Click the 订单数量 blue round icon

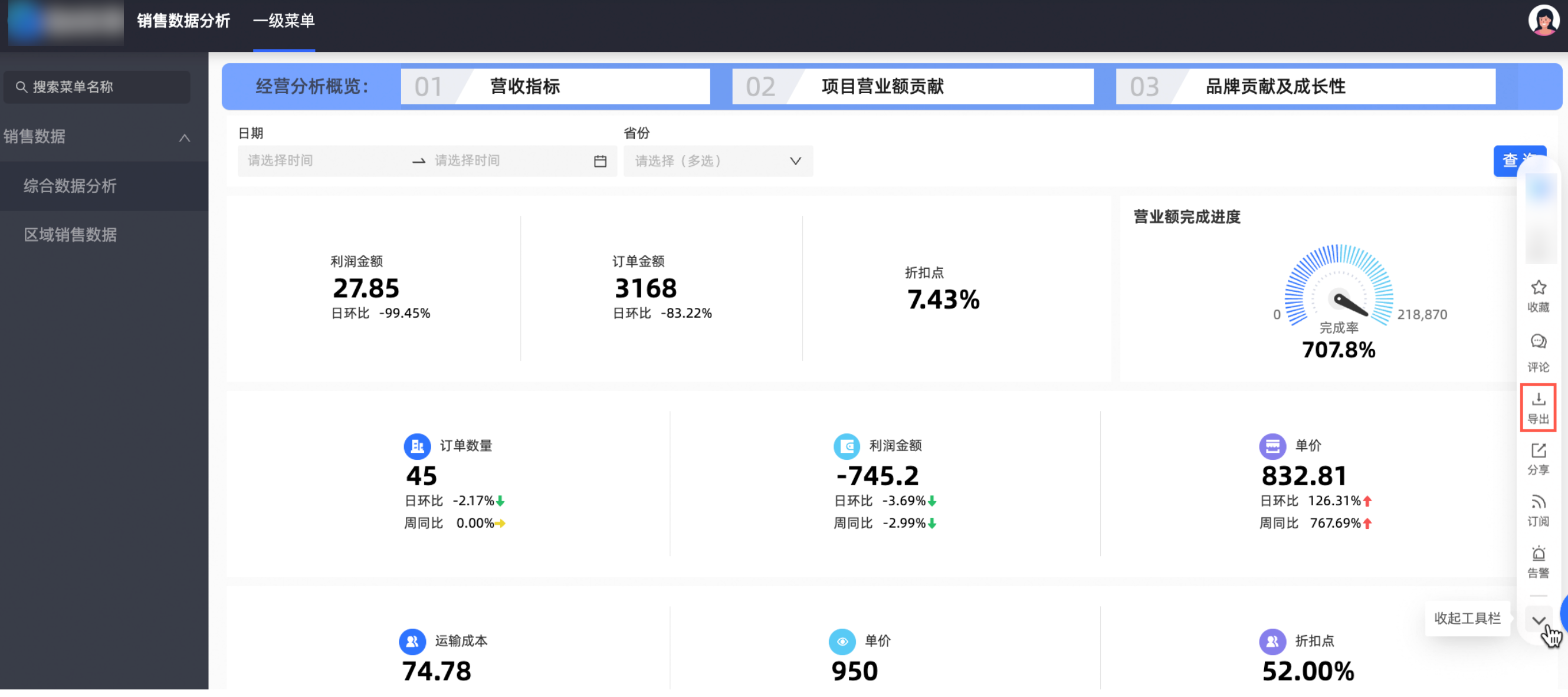point(417,447)
